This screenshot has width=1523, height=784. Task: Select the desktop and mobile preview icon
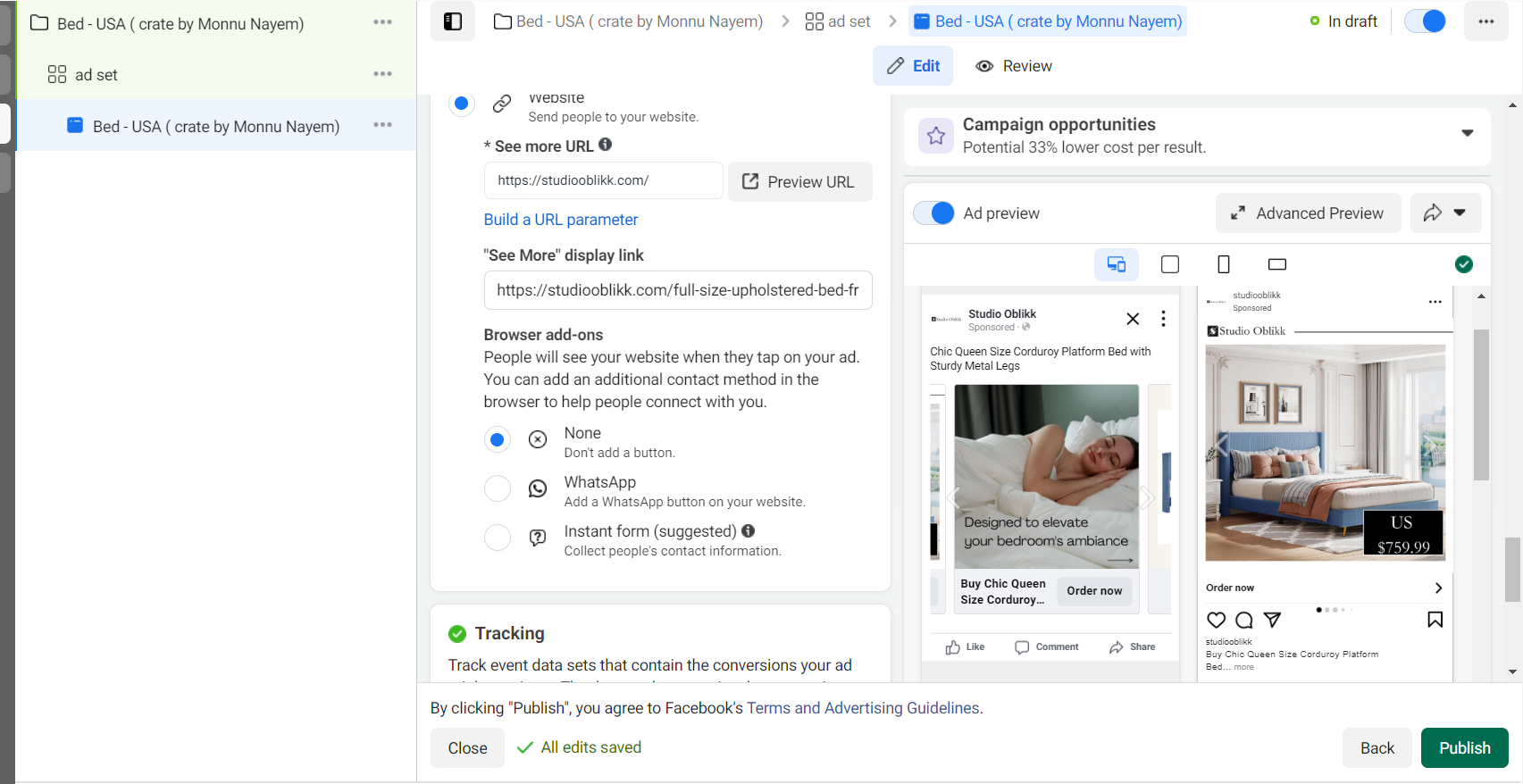[1116, 264]
